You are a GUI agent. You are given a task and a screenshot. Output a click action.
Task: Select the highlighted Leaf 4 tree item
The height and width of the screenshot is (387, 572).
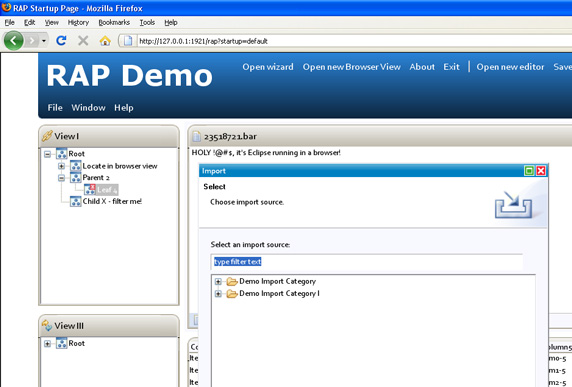pyautogui.click(x=107, y=190)
